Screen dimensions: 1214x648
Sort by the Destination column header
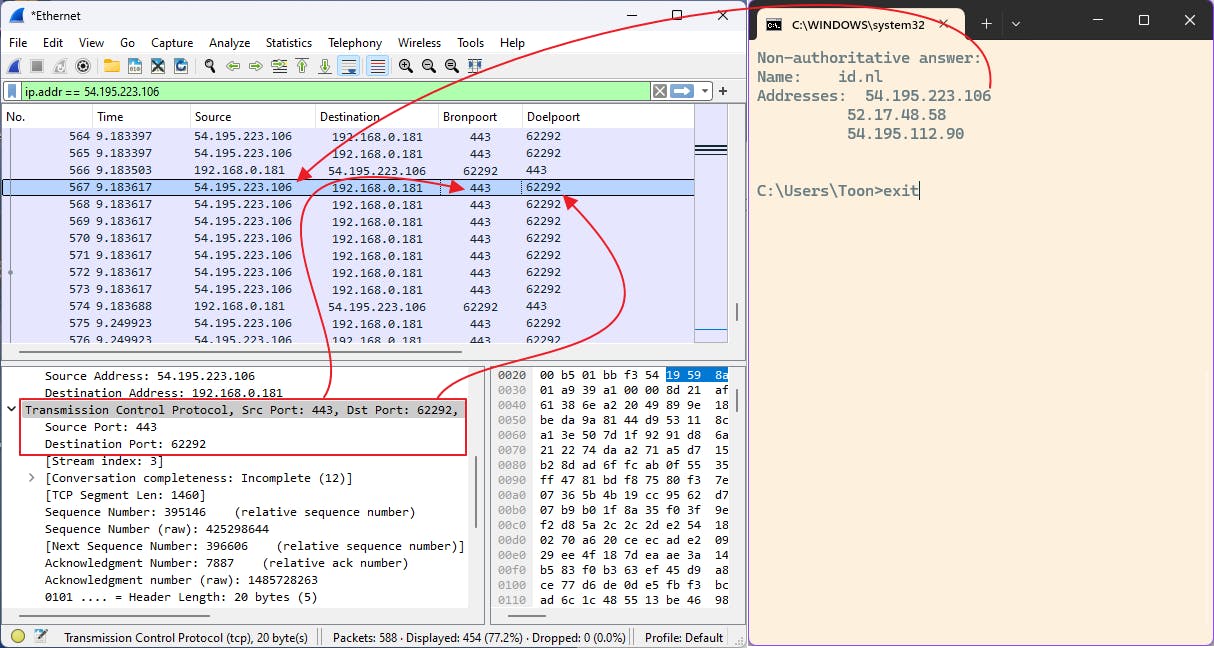click(x=377, y=117)
